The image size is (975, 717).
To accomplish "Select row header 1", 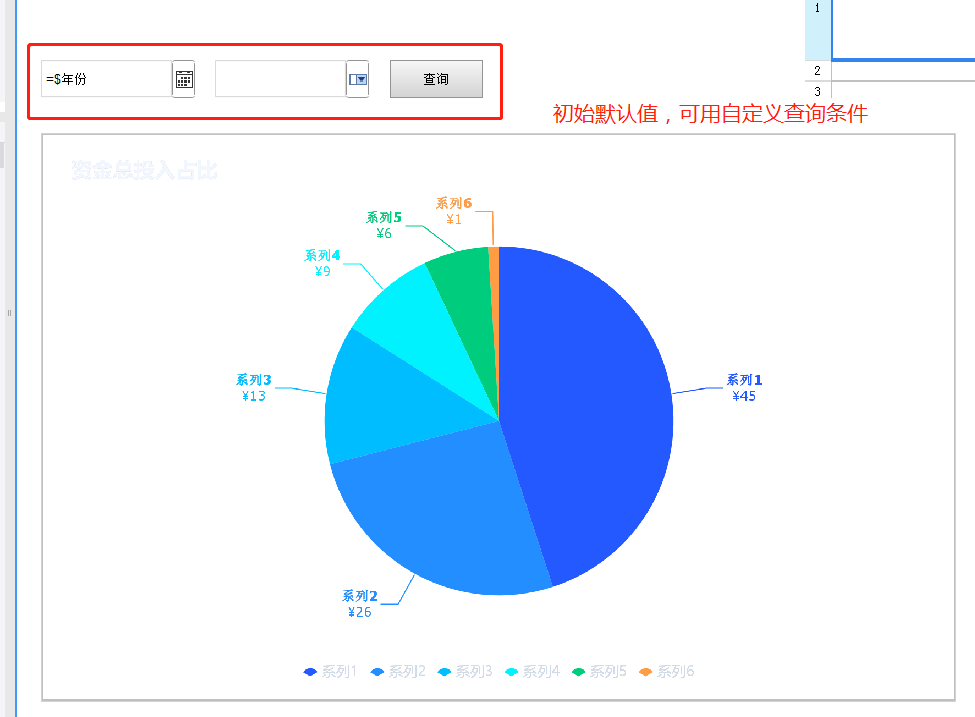I will coord(818,28).
